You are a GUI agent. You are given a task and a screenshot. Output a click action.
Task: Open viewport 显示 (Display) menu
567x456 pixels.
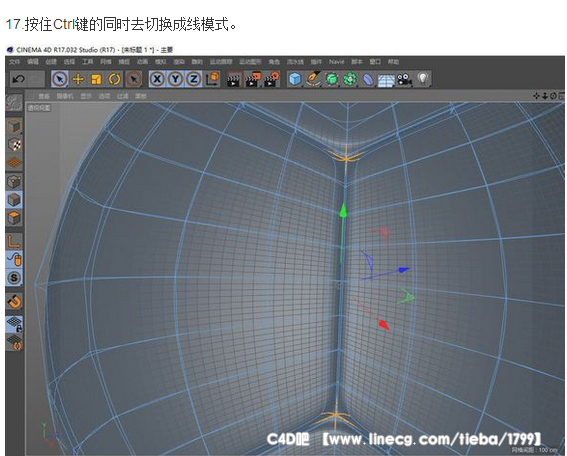point(86,96)
